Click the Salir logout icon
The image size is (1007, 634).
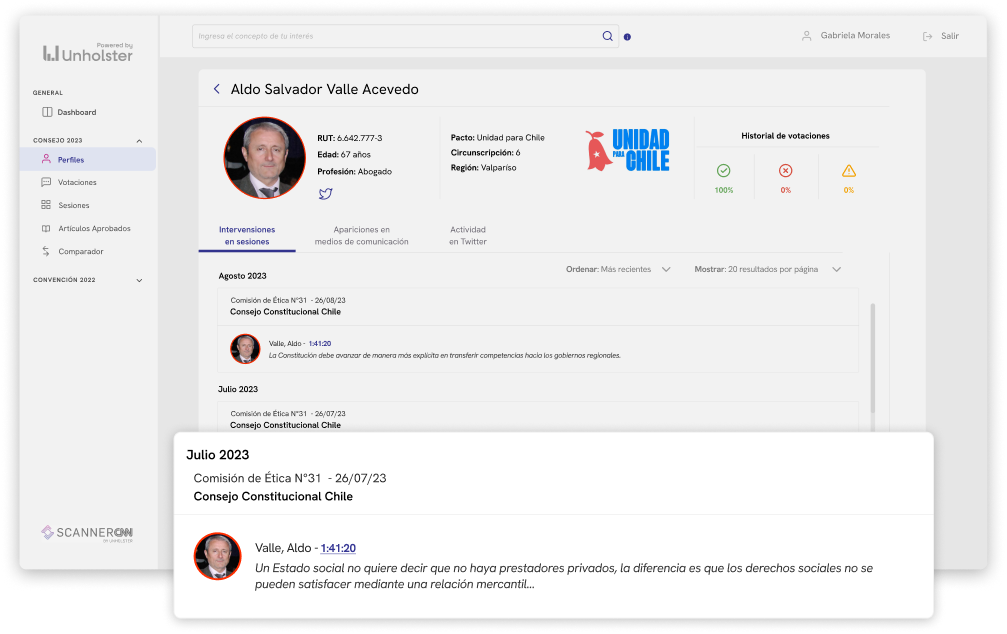tap(927, 36)
